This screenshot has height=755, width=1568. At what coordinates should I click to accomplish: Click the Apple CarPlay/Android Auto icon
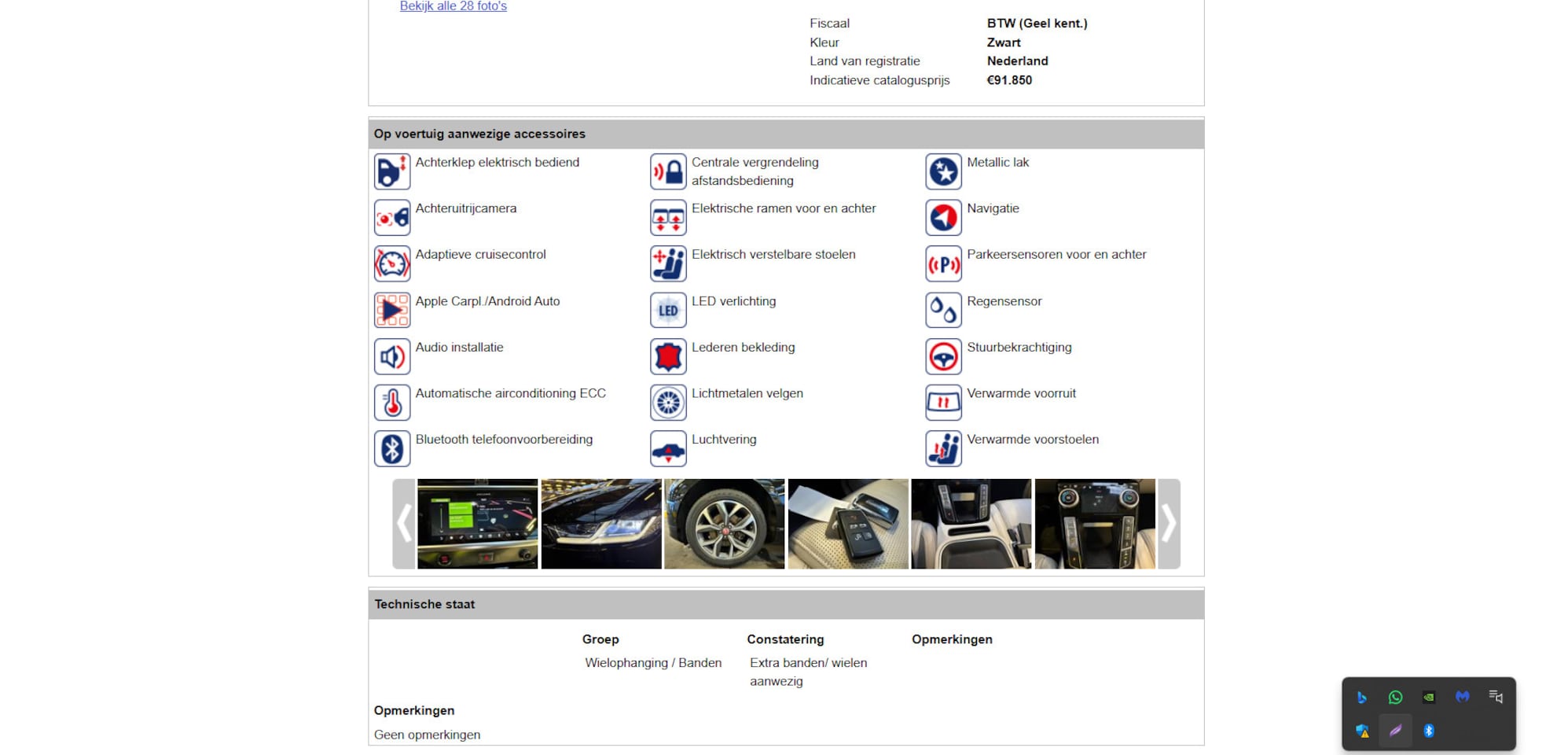point(391,311)
